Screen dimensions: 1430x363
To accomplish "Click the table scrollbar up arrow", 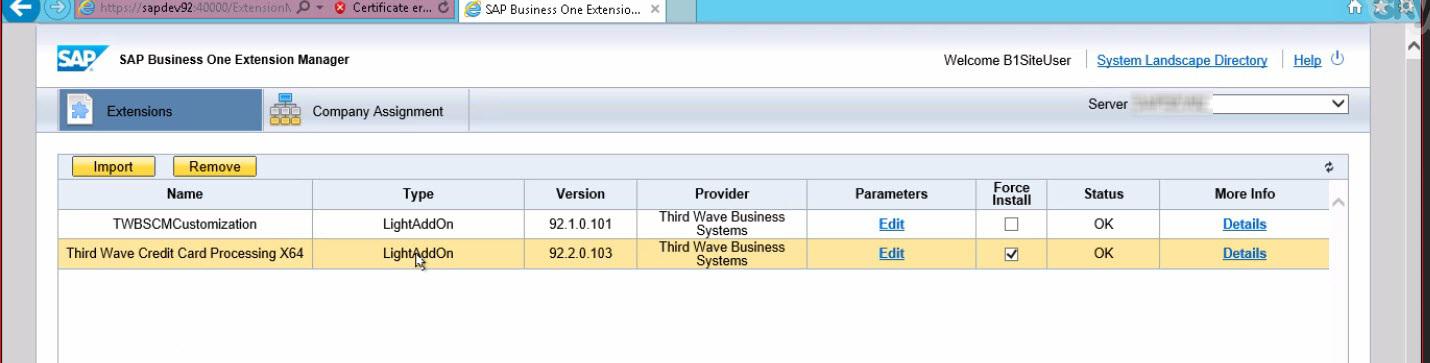I will (x=1339, y=202).
